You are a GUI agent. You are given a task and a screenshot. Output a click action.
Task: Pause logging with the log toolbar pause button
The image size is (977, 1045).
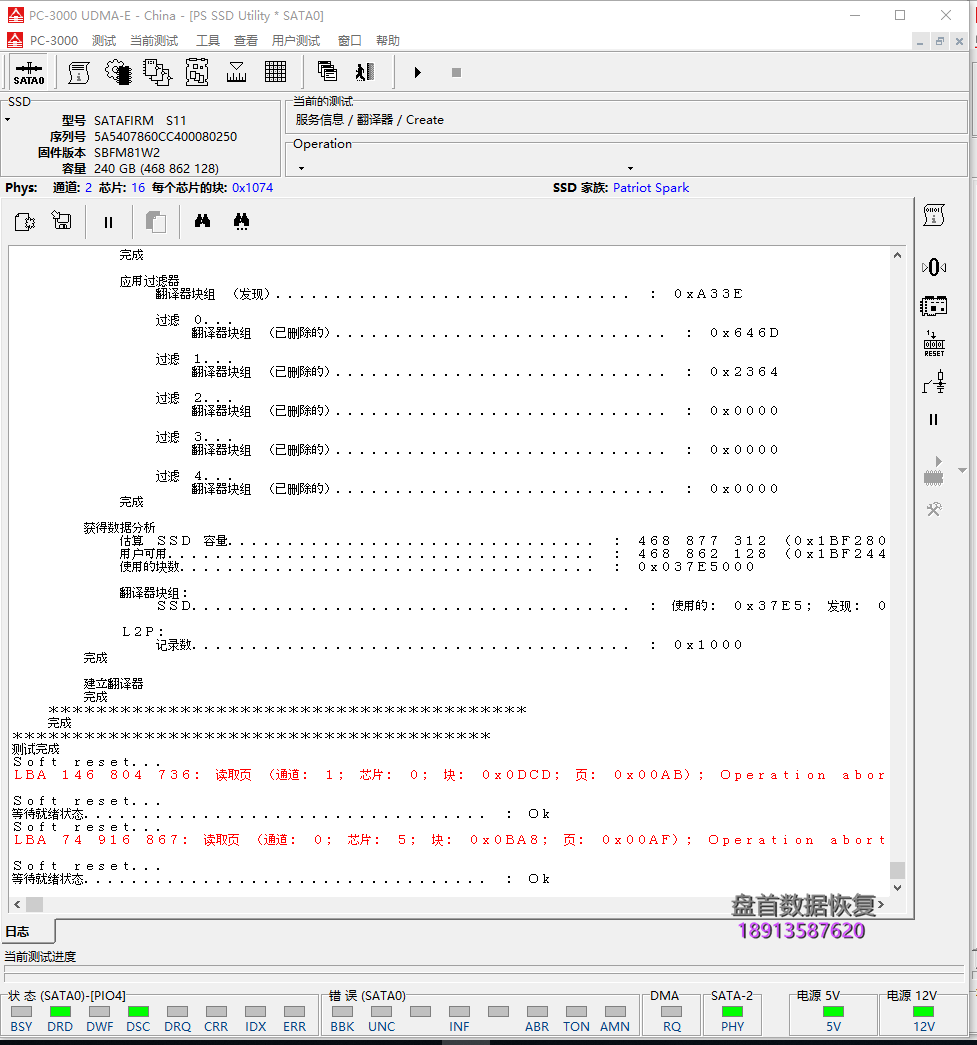click(x=109, y=222)
